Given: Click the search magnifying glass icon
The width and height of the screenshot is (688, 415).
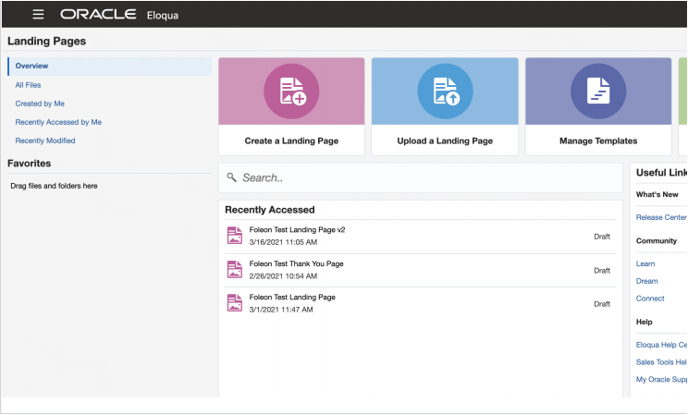Looking at the screenshot, I should [232, 177].
